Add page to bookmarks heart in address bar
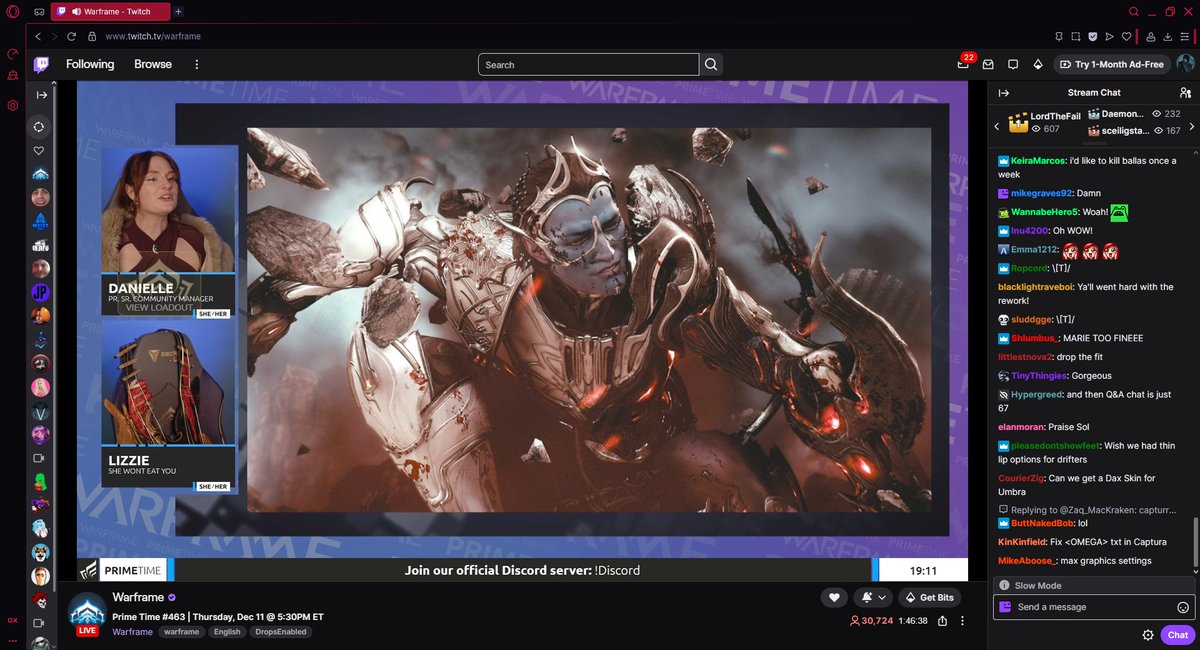1200x650 pixels. (1127, 36)
